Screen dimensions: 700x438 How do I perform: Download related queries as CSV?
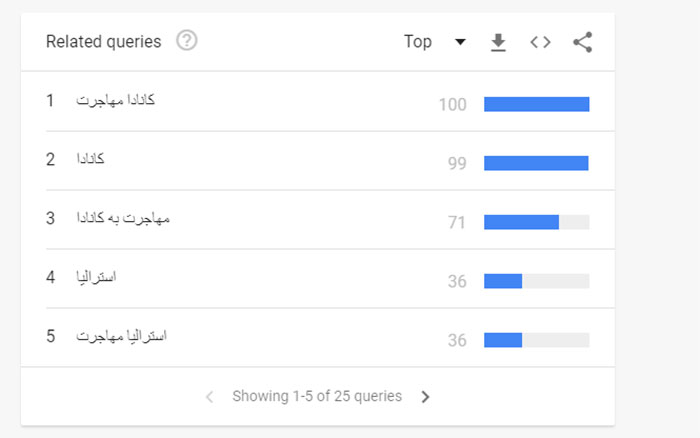tap(498, 42)
